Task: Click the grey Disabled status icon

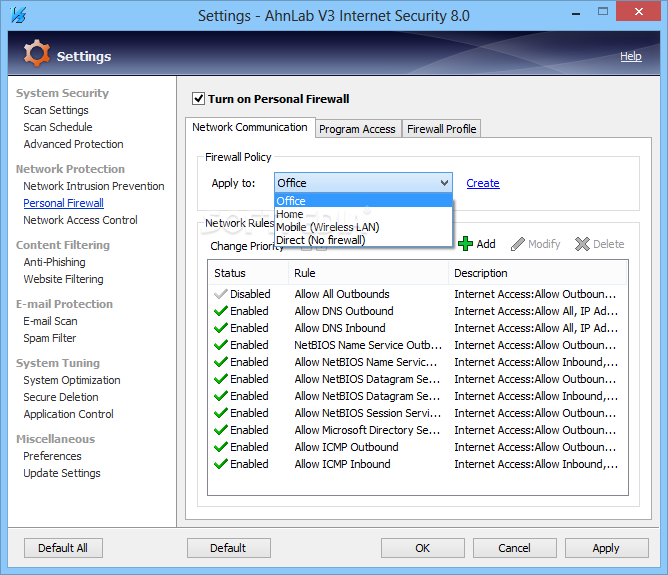Action: [x=221, y=294]
